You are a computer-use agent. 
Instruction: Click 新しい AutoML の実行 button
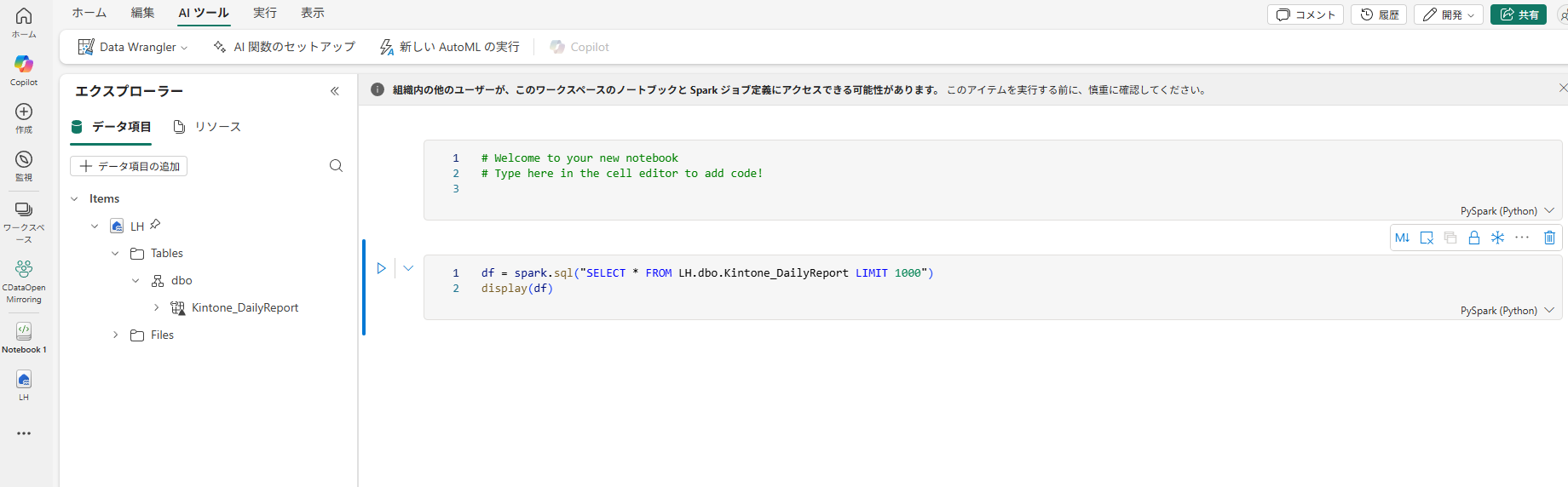[x=449, y=47]
